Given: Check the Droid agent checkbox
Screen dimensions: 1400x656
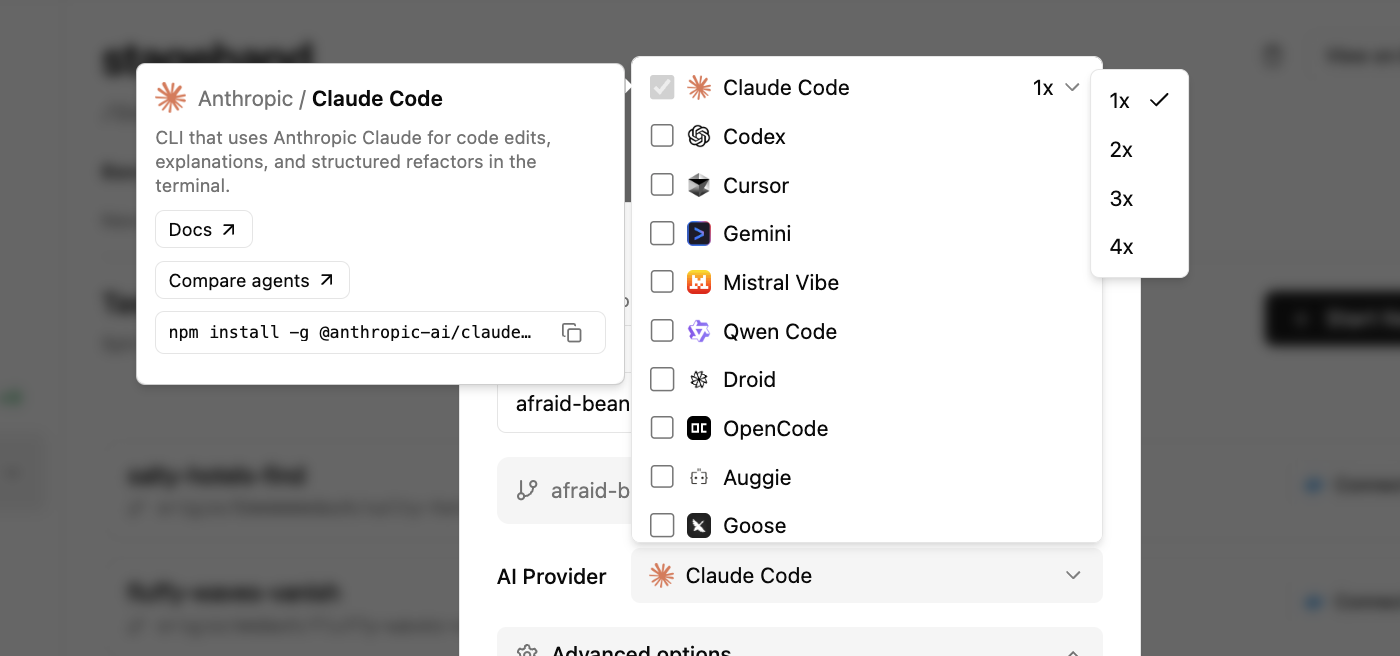Looking at the screenshot, I should pos(662,380).
